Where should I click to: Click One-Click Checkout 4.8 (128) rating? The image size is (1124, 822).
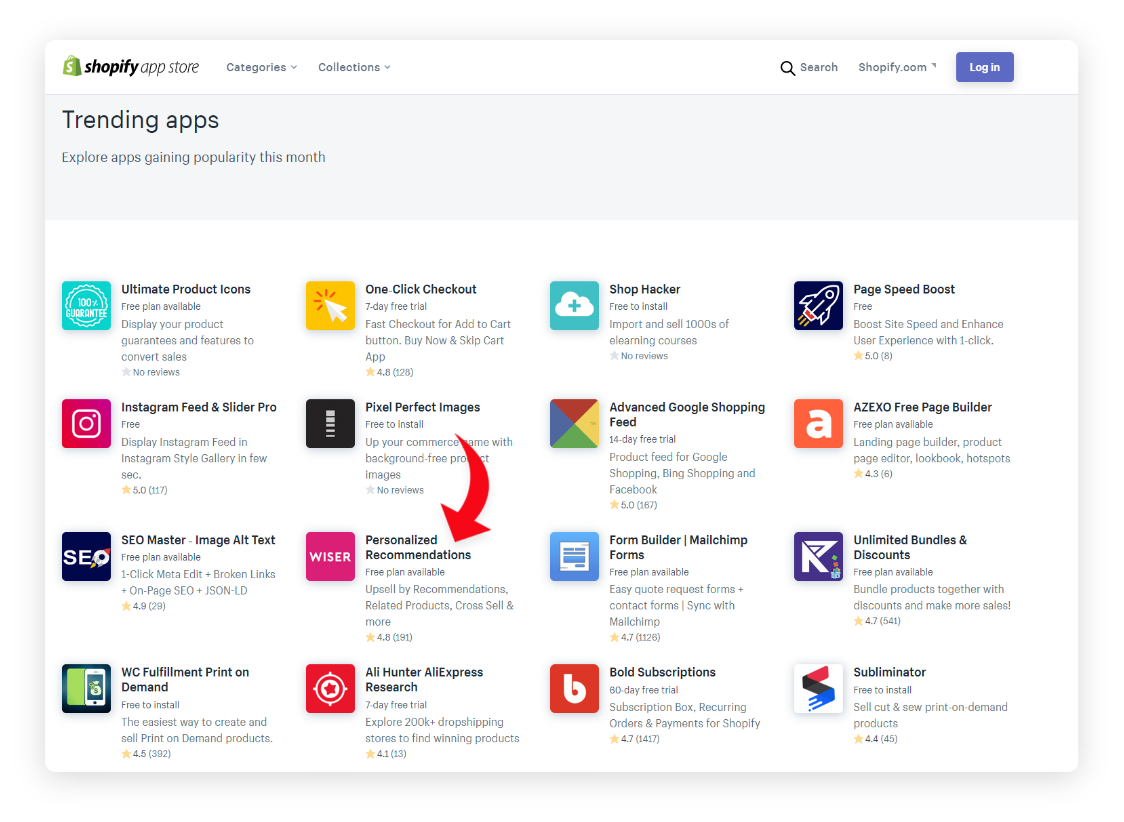coord(389,372)
